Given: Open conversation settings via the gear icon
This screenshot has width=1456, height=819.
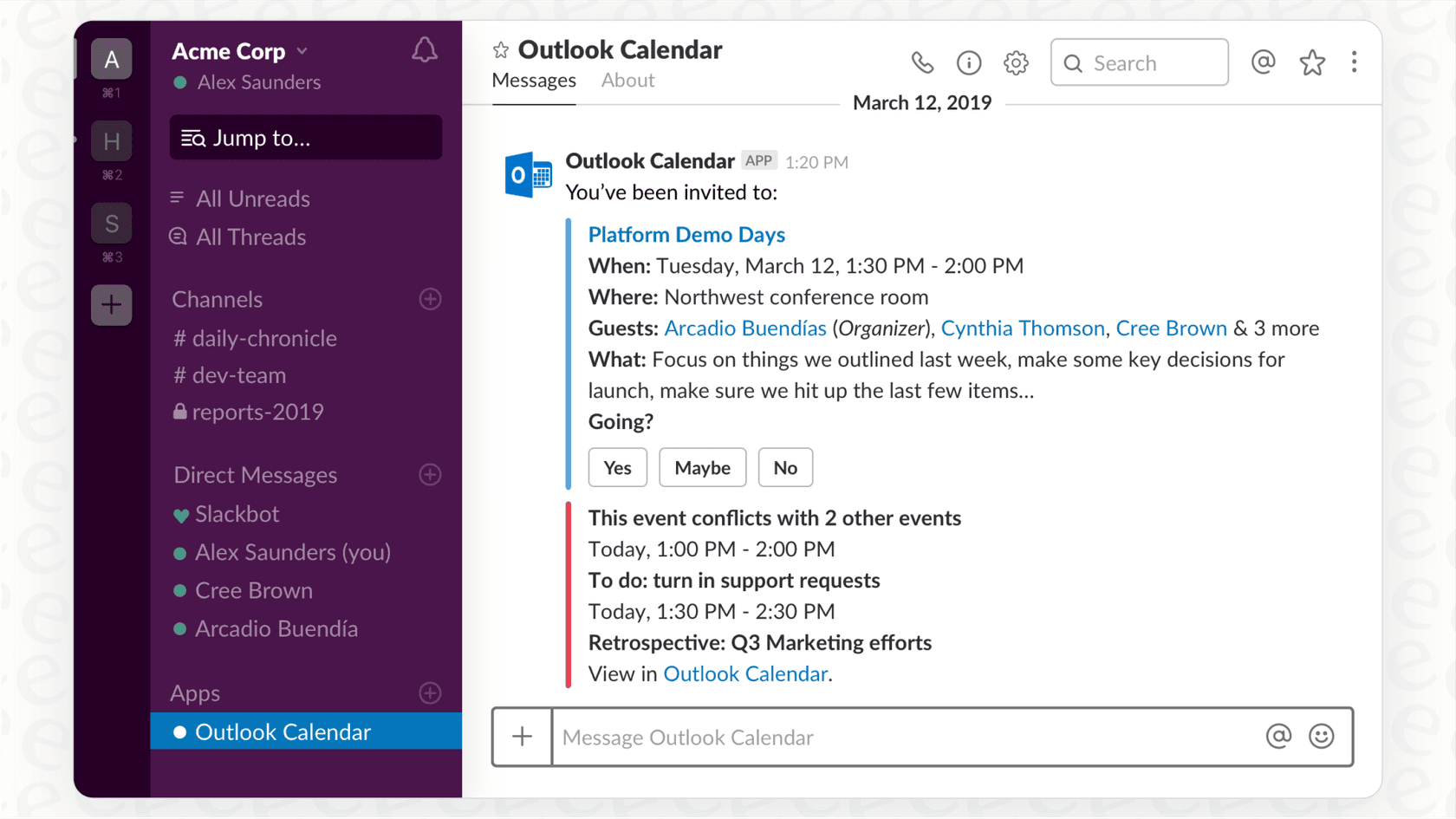Looking at the screenshot, I should [x=1015, y=62].
